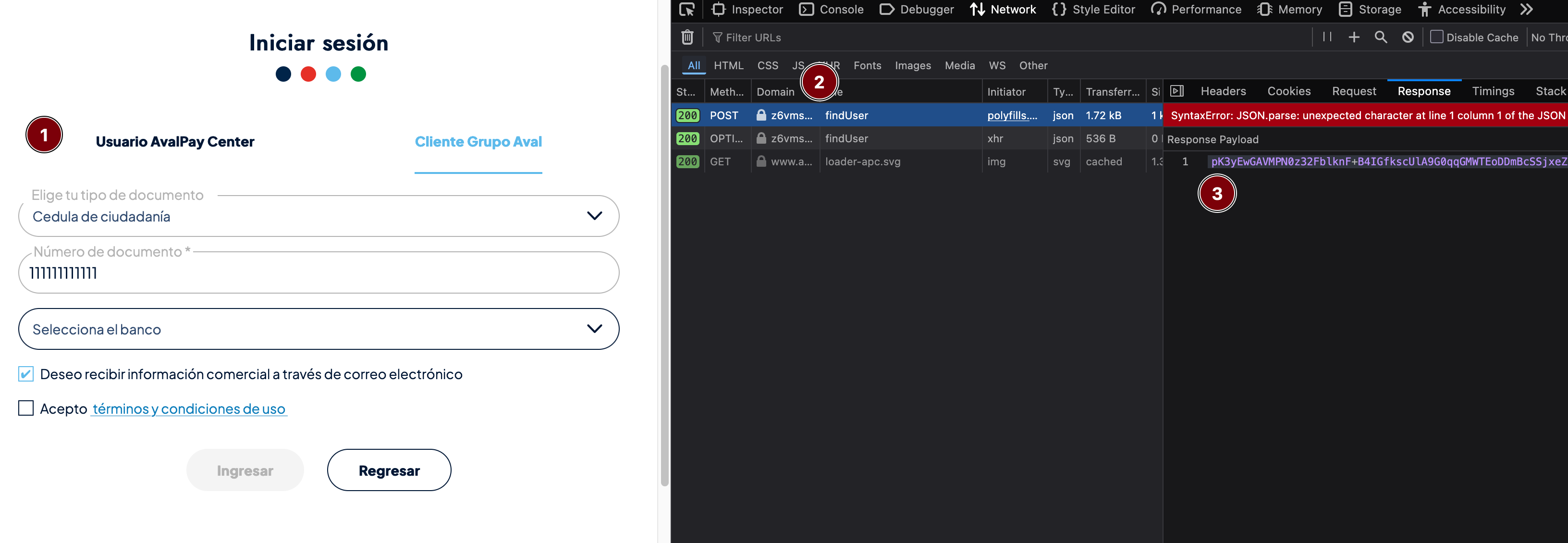1568x543 pixels.
Task: Filter requests by Media
Action: pyautogui.click(x=959, y=65)
